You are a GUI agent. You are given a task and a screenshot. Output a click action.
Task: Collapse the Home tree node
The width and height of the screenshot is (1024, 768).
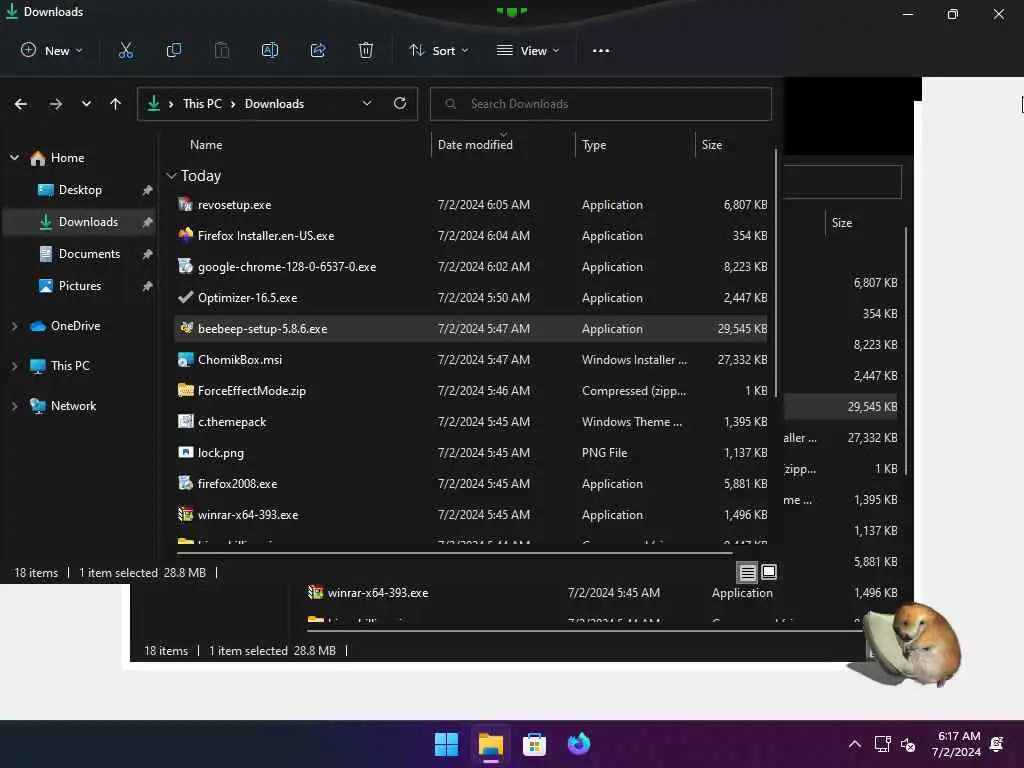tap(14, 157)
